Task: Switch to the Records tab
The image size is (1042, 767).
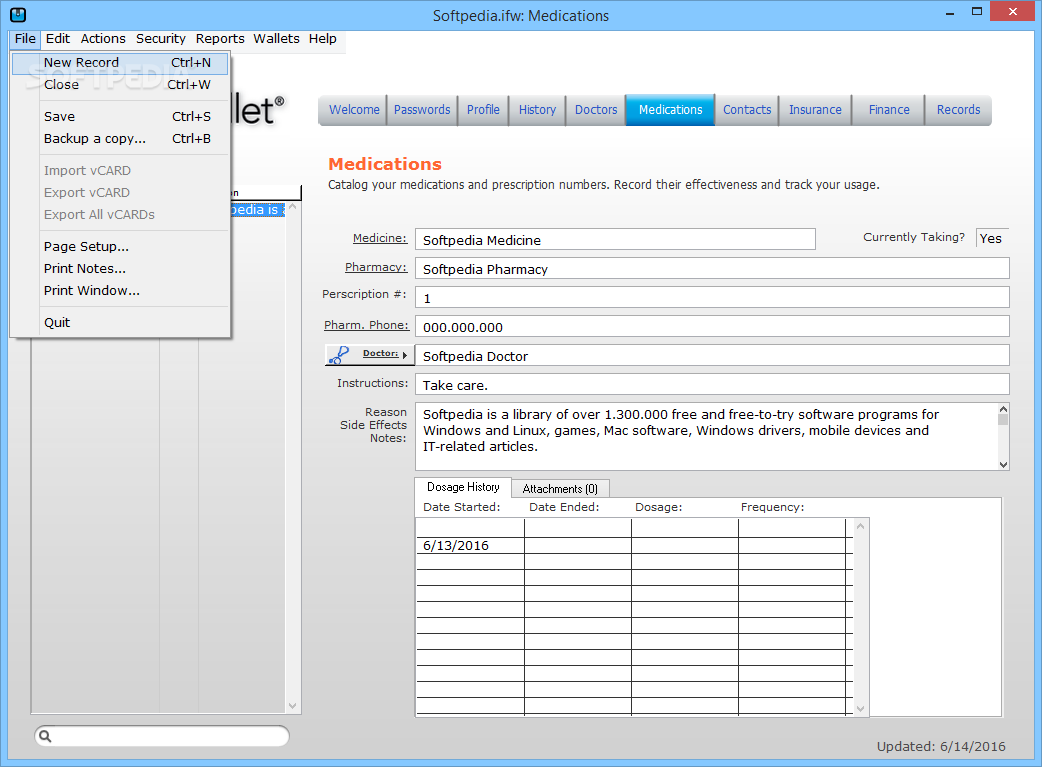Action: tap(958, 110)
